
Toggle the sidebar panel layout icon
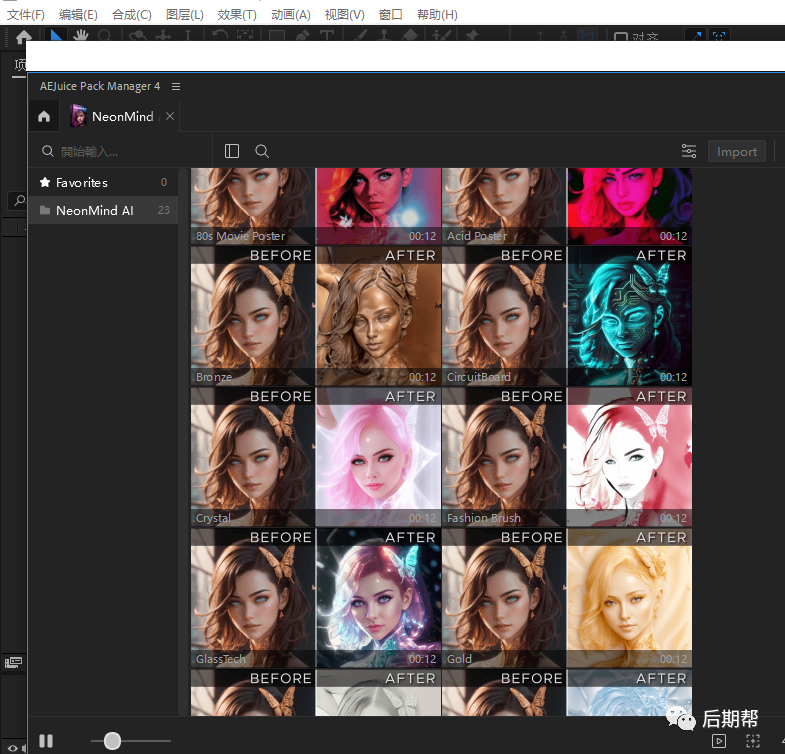click(x=232, y=151)
